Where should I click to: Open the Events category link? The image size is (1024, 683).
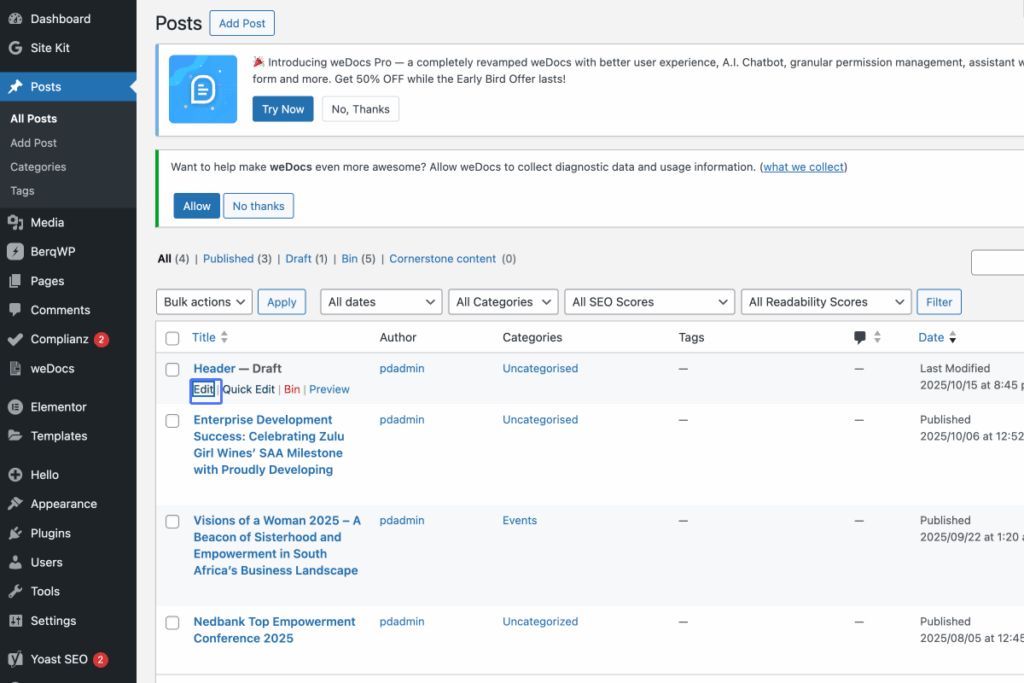tap(520, 520)
